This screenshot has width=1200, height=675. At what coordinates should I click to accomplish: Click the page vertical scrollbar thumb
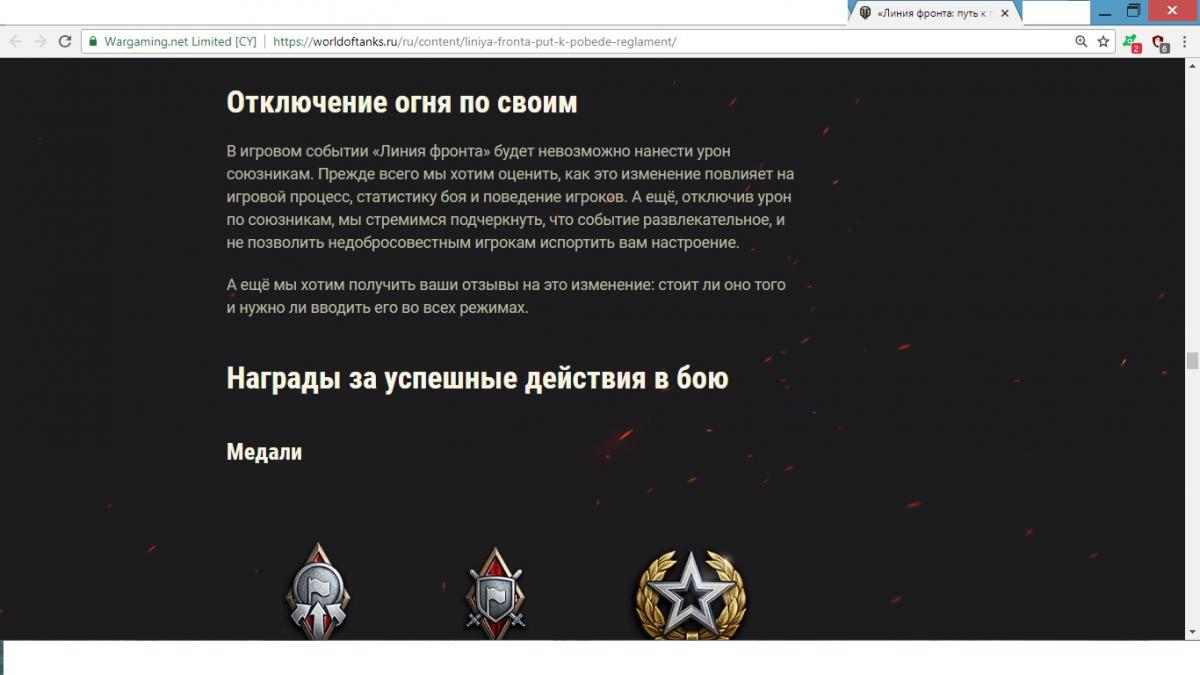click(x=1192, y=361)
